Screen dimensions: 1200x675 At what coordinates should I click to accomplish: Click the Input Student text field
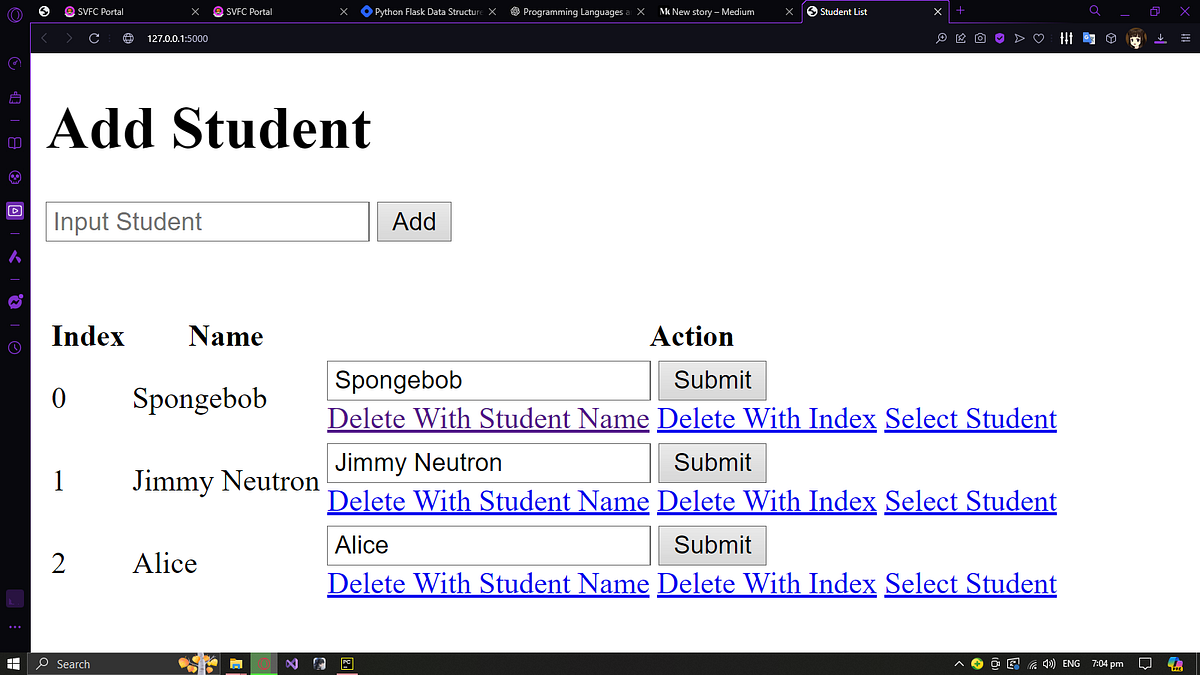206,221
